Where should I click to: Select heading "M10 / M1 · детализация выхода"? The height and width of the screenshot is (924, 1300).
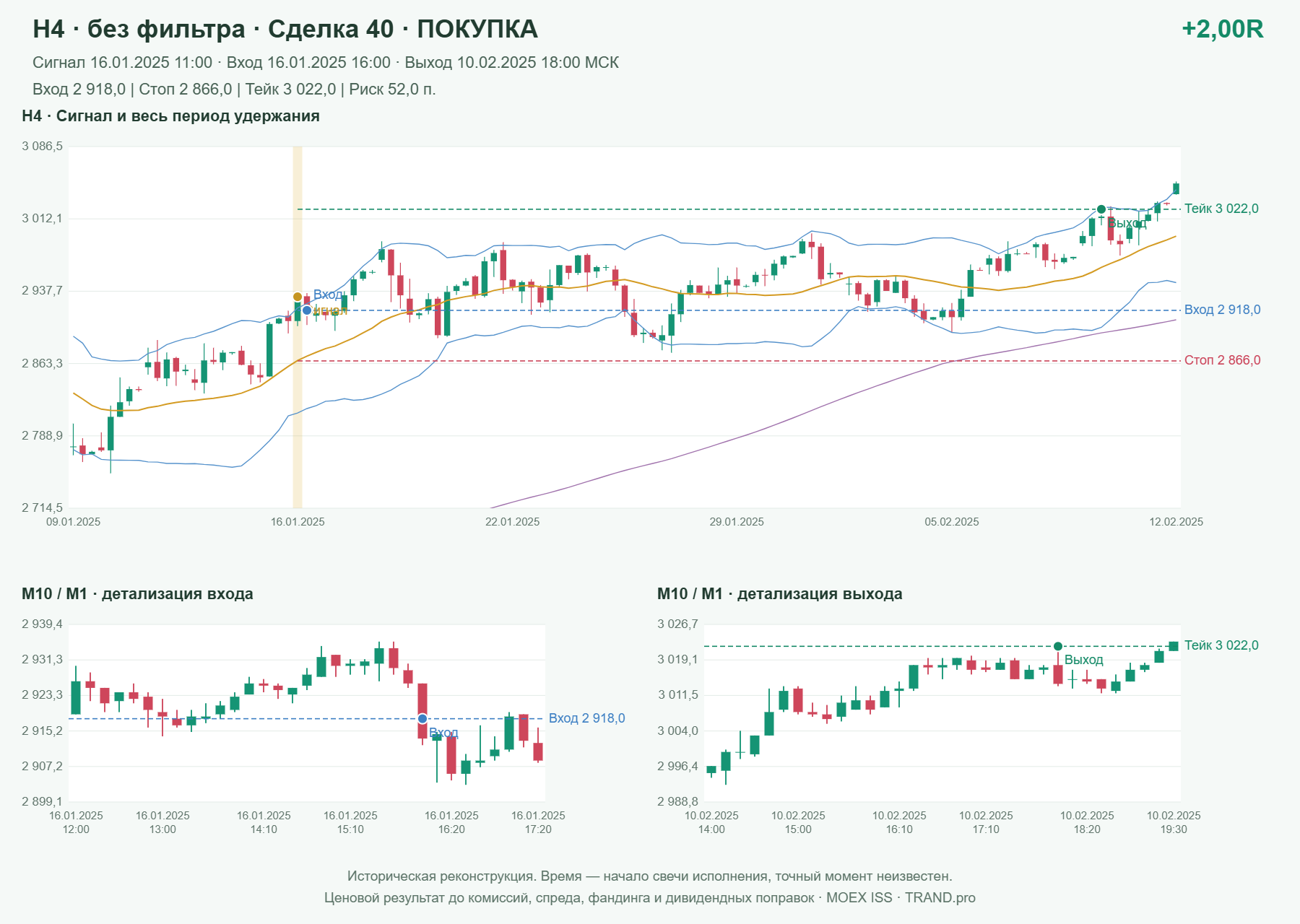coord(780,594)
